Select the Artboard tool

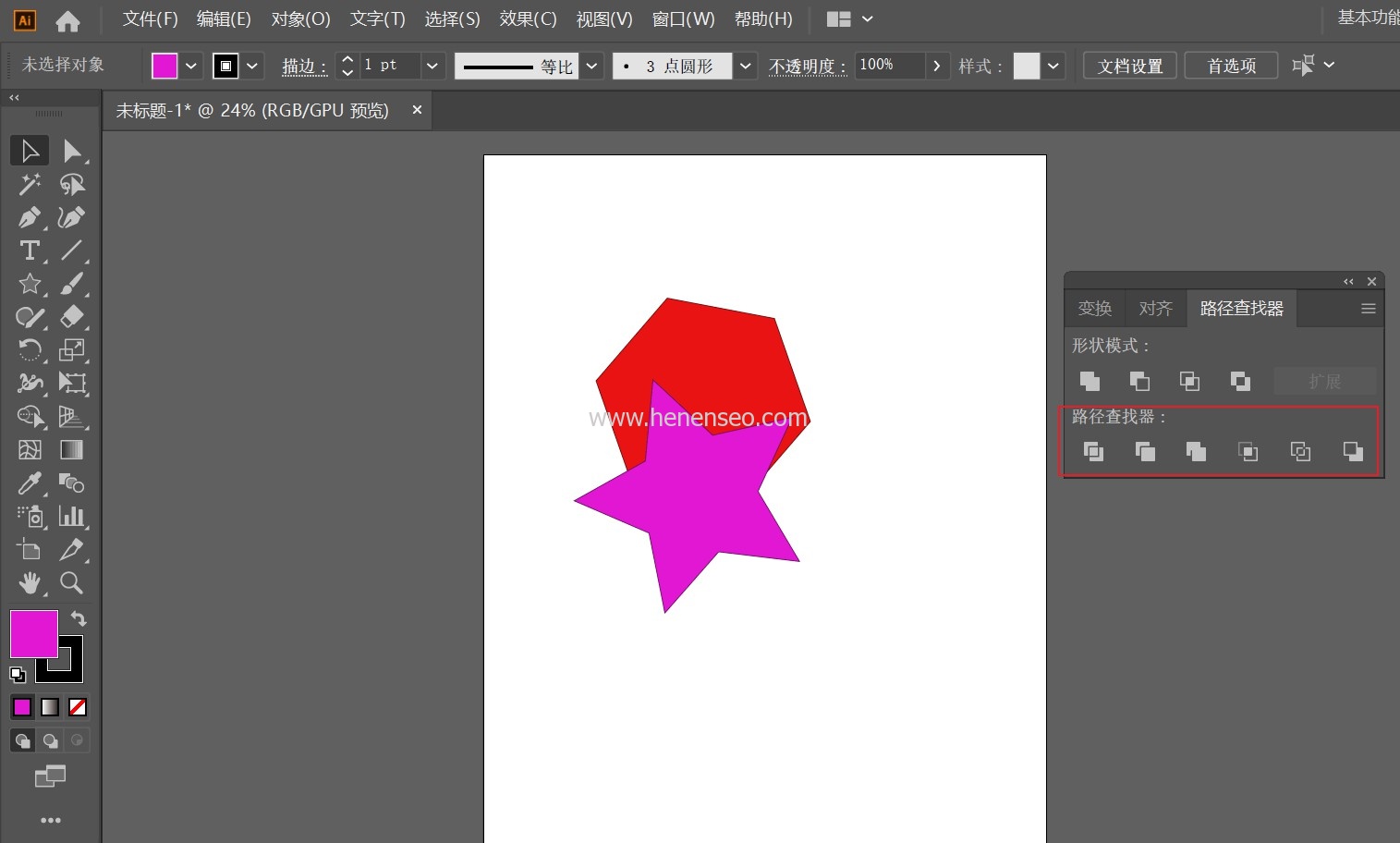[x=30, y=549]
